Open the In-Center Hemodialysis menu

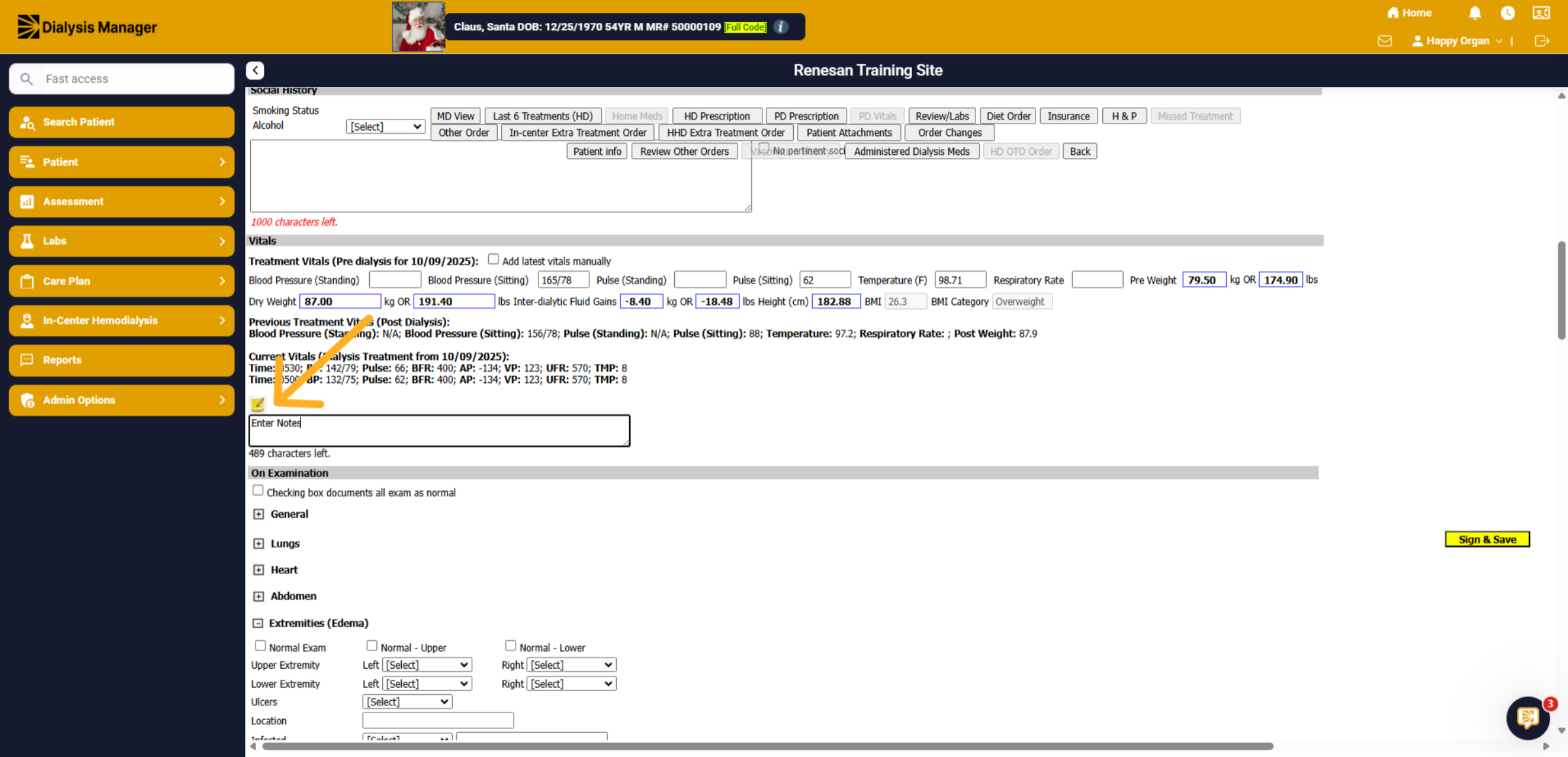pos(122,321)
